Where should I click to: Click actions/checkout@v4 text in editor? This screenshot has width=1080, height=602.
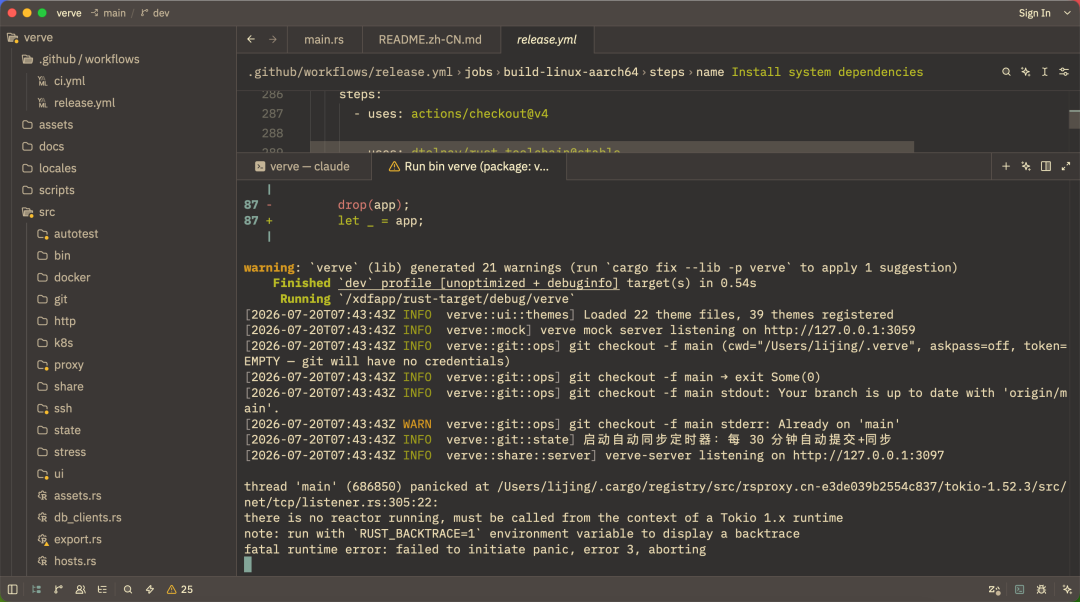coord(479,114)
